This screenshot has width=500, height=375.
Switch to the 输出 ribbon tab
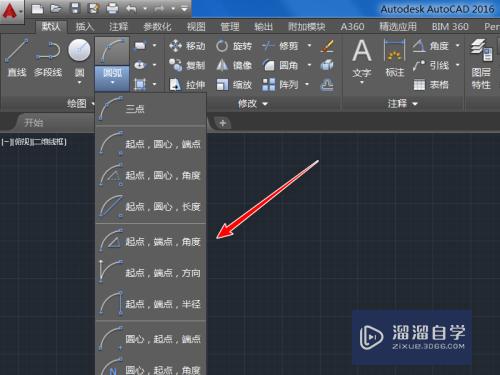click(263, 27)
